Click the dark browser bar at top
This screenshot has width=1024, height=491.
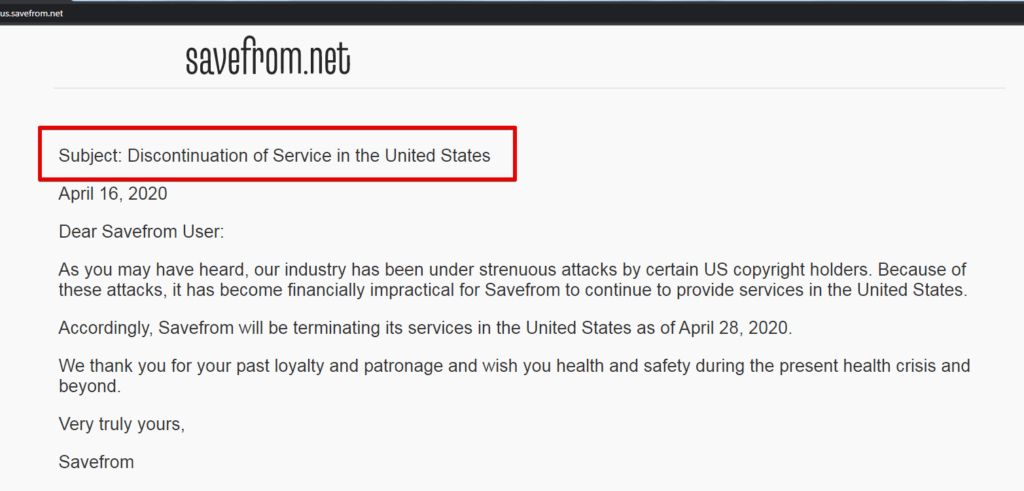point(512,13)
